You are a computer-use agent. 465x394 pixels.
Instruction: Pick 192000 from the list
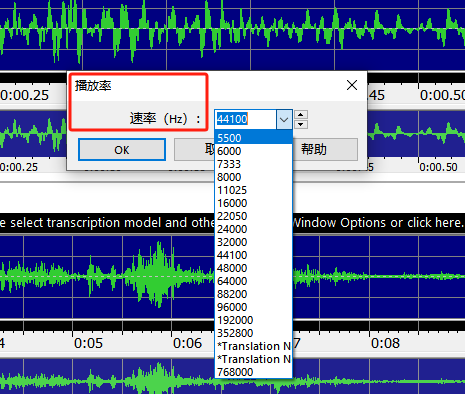point(254,320)
